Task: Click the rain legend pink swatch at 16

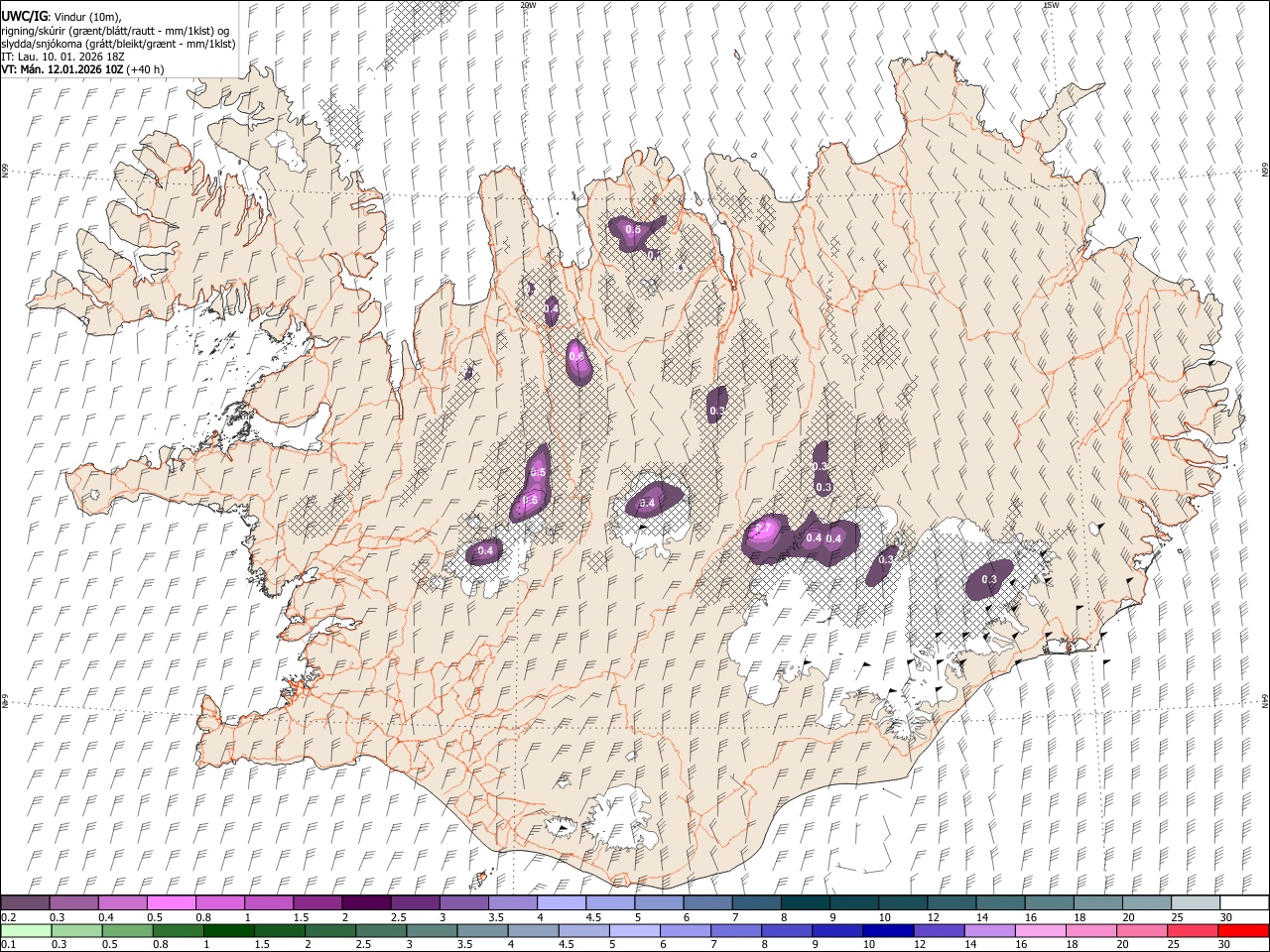Action: (1039, 930)
